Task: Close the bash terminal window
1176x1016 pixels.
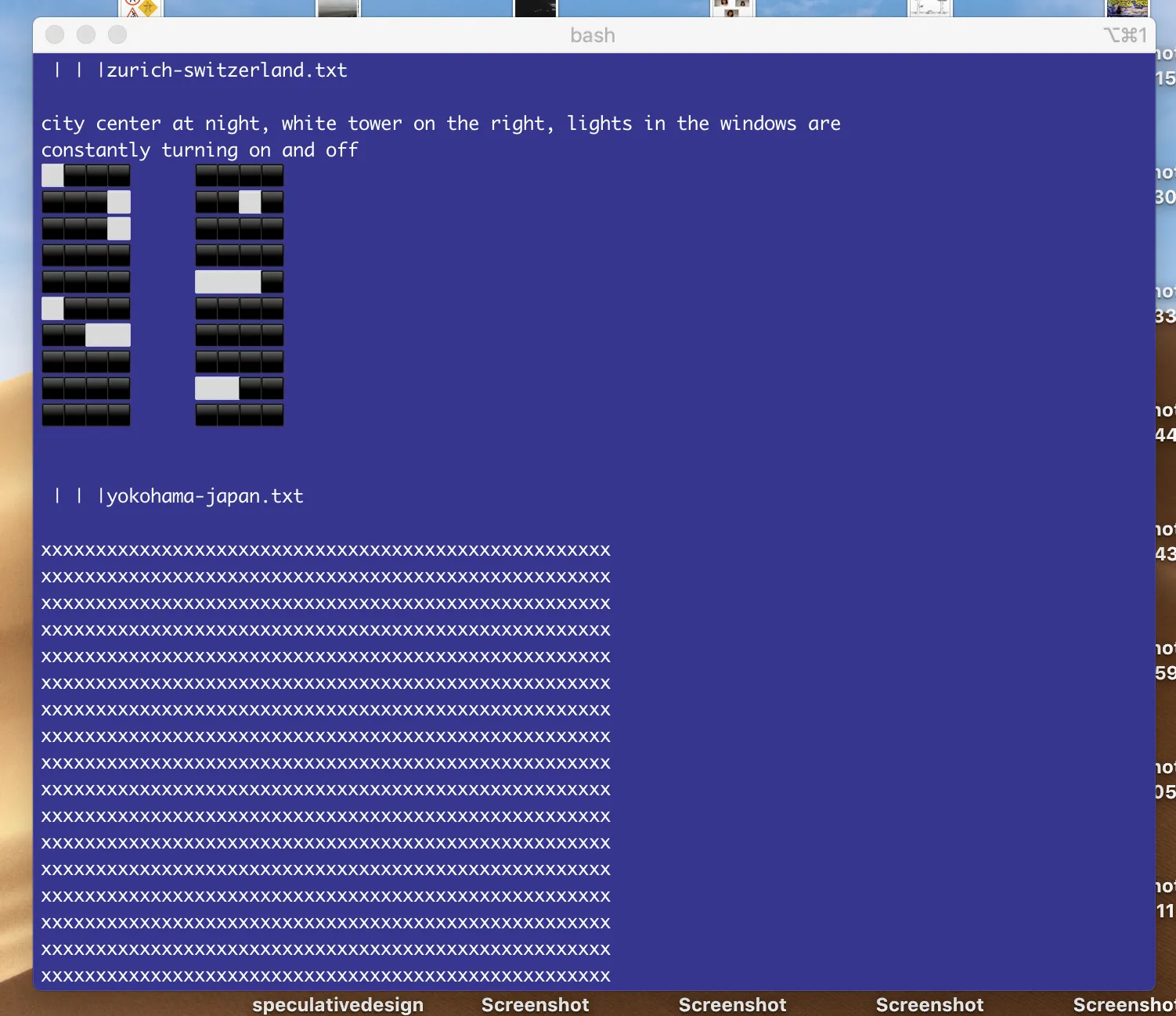Action: pos(55,34)
